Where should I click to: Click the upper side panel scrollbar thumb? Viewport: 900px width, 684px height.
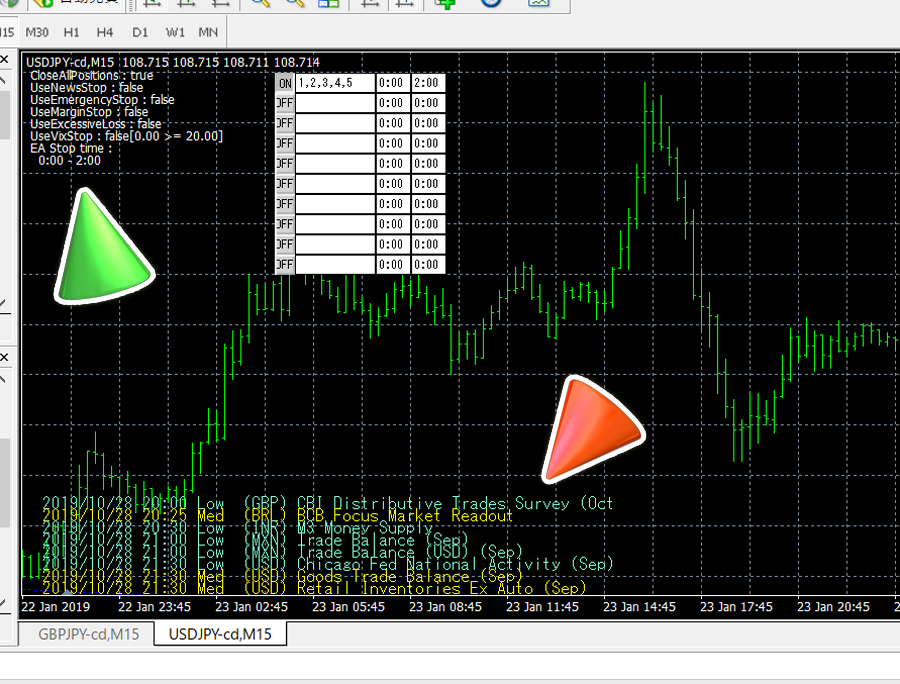pos(5,115)
